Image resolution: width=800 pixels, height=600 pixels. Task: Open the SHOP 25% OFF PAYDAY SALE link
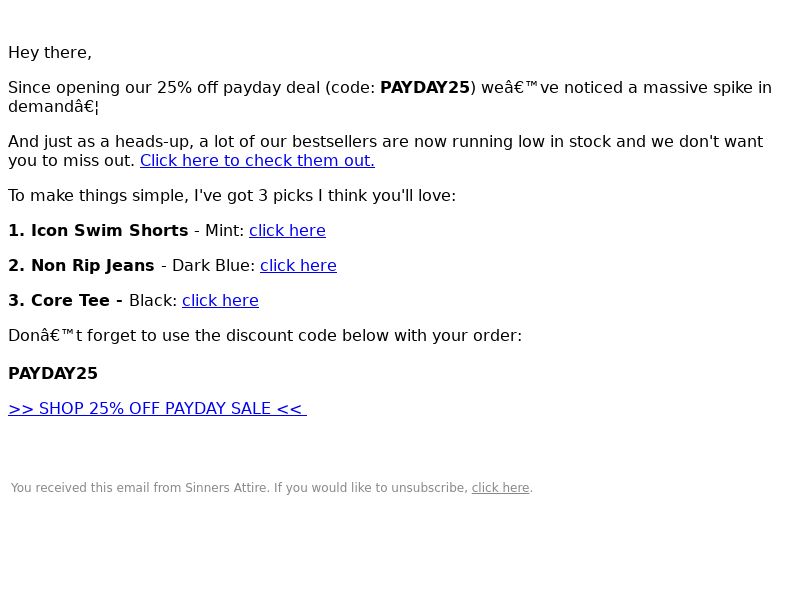tap(157, 409)
